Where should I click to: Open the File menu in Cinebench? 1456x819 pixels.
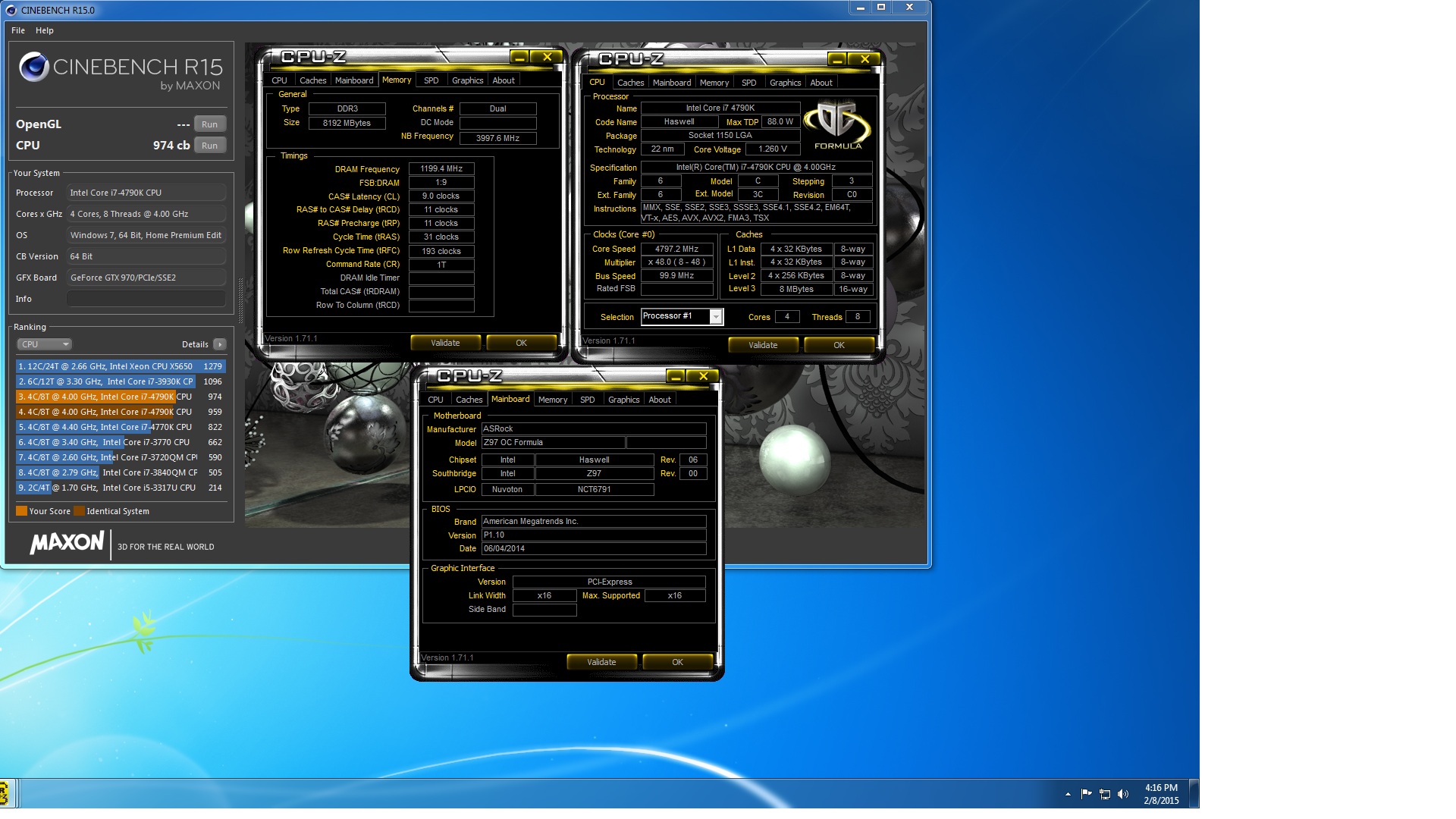click(x=18, y=30)
